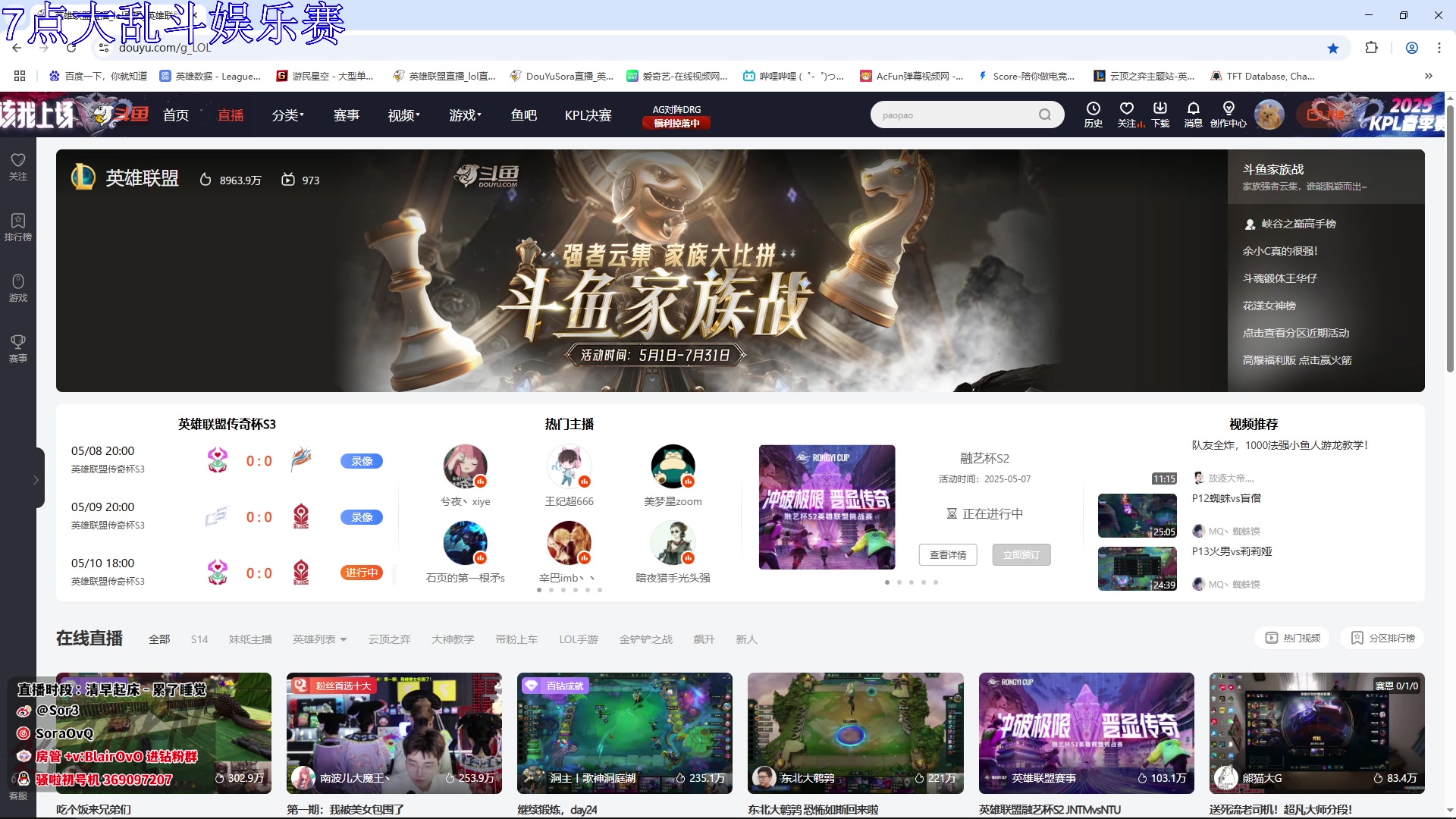The width and height of the screenshot is (1456, 819).
Task: Open KPL决赛 in top navigation
Action: (588, 115)
